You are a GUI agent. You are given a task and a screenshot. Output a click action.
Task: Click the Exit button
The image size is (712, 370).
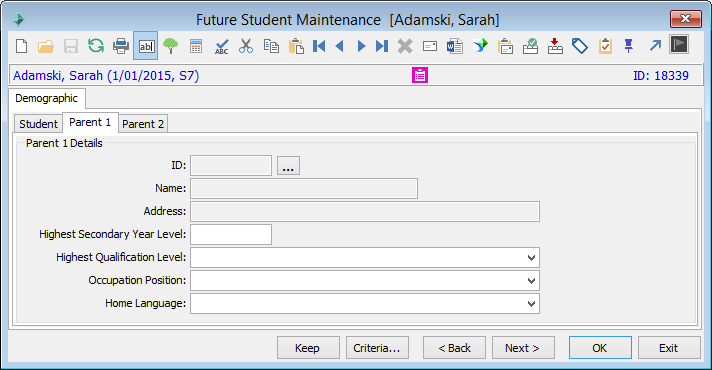point(669,348)
